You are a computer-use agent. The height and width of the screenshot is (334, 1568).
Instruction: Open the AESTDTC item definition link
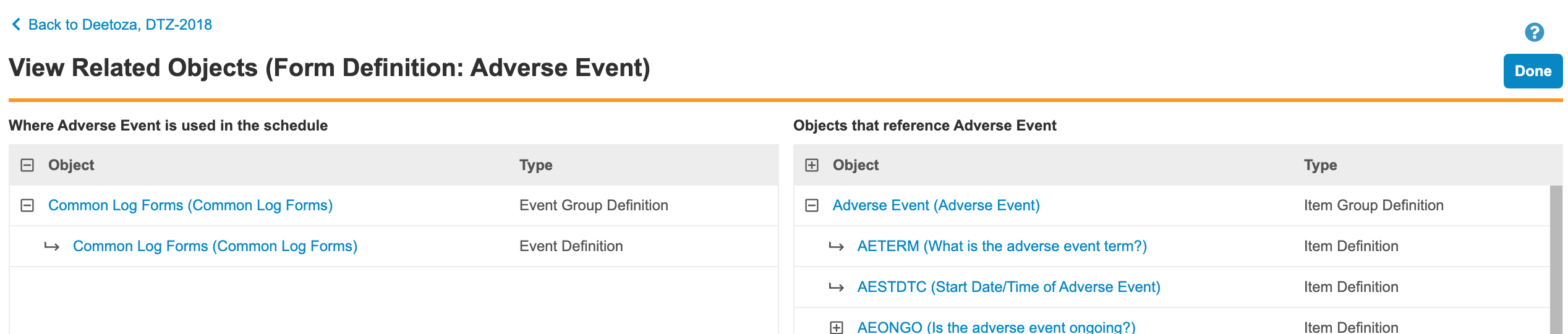click(x=1008, y=287)
